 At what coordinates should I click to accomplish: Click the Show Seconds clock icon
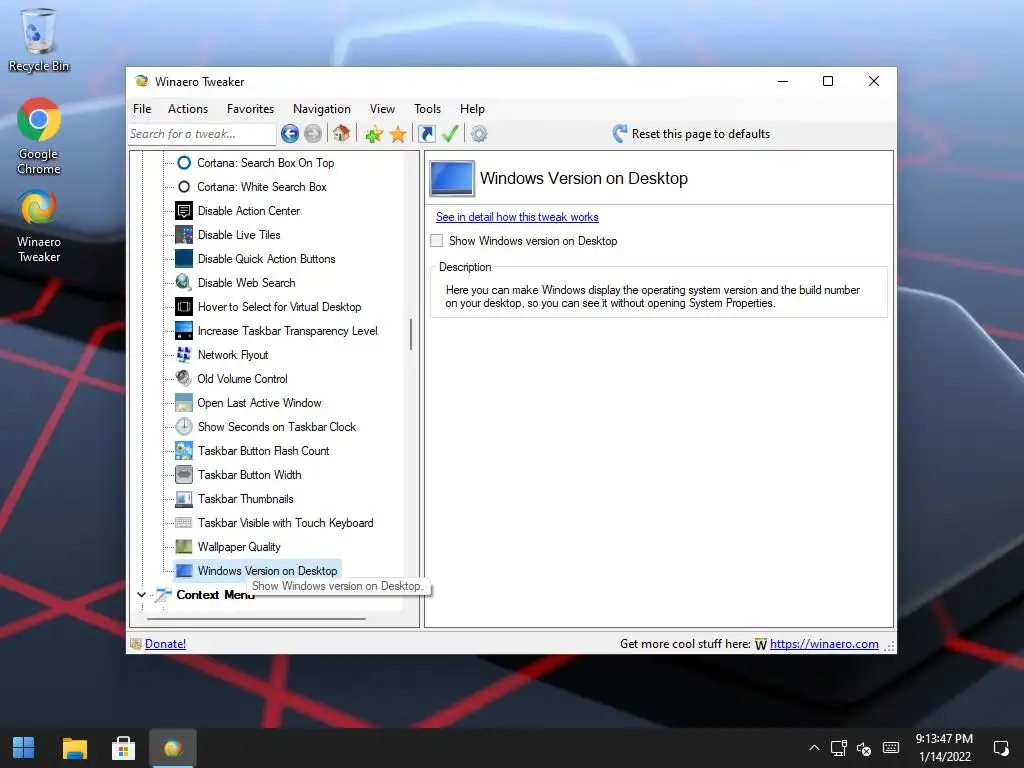184,427
